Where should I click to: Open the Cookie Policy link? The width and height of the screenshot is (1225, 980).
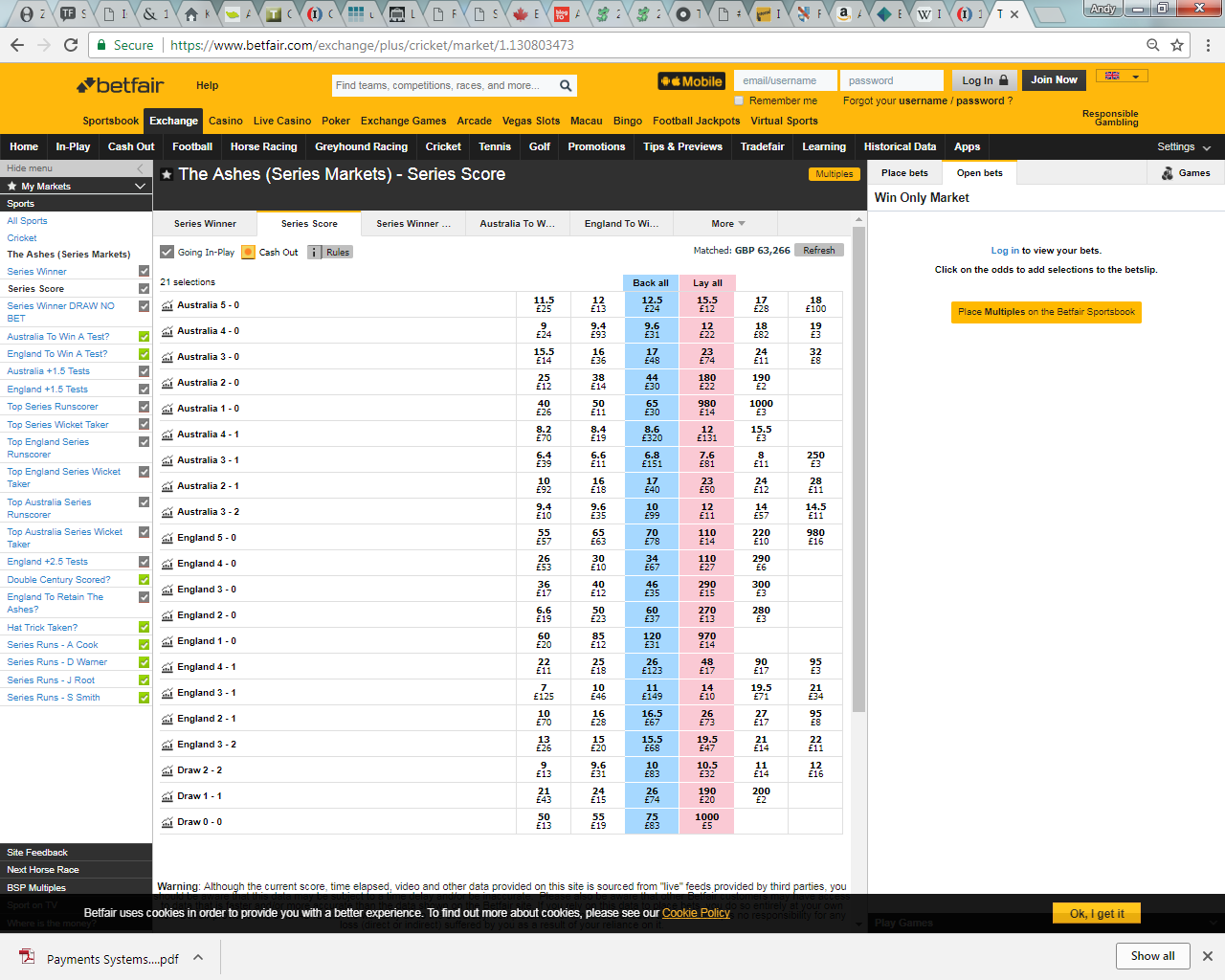pyautogui.click(x=696, y=913)
